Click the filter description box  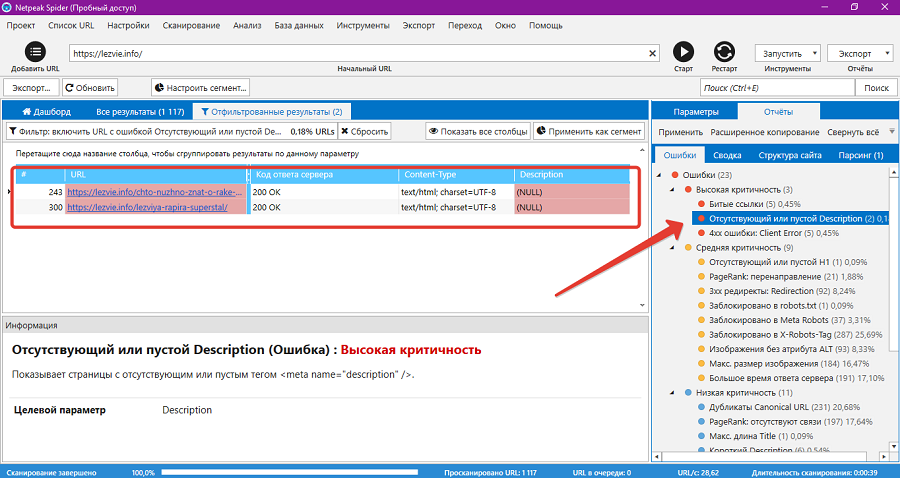[170, 131]
